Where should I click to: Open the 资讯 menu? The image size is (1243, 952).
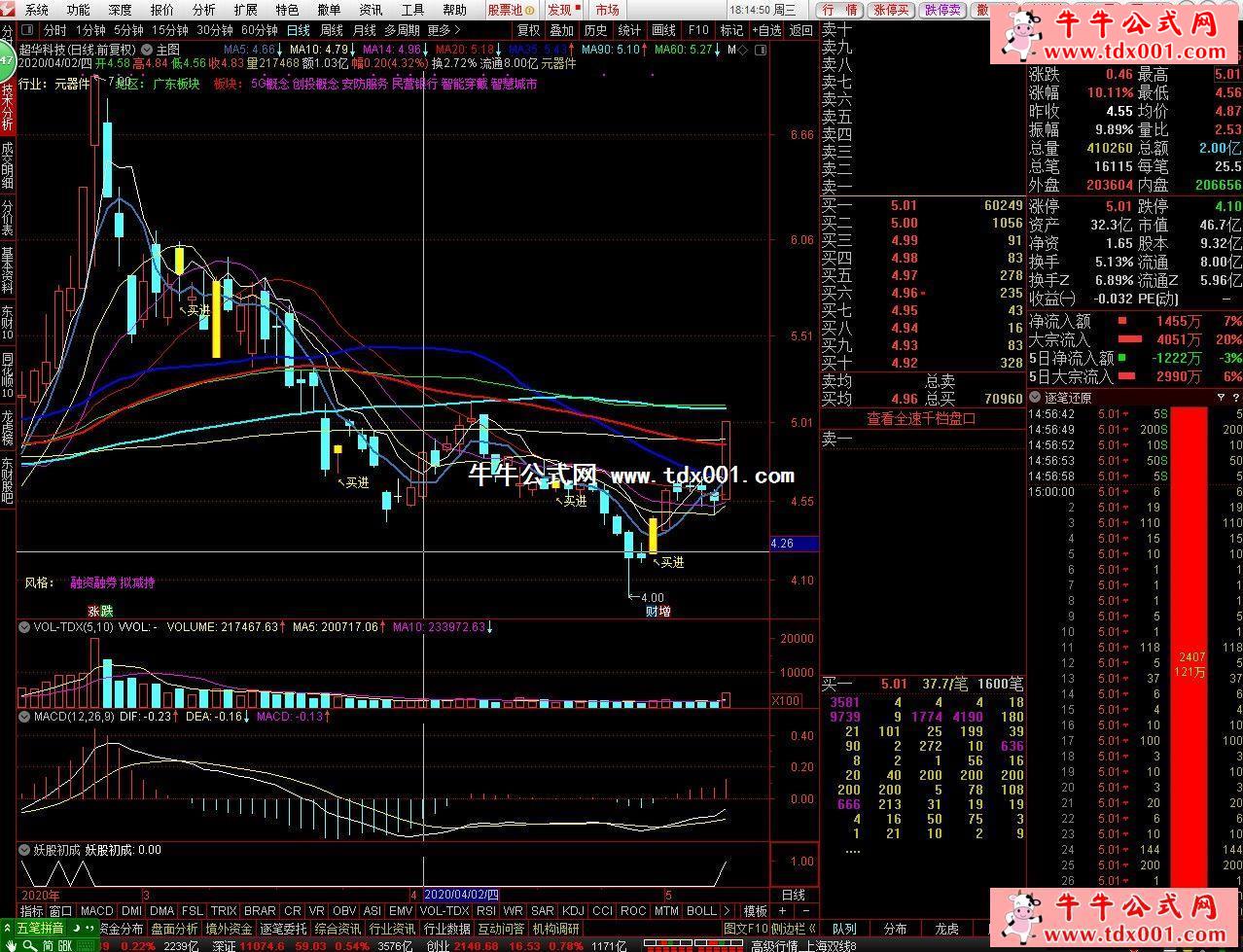click(371, 10)
